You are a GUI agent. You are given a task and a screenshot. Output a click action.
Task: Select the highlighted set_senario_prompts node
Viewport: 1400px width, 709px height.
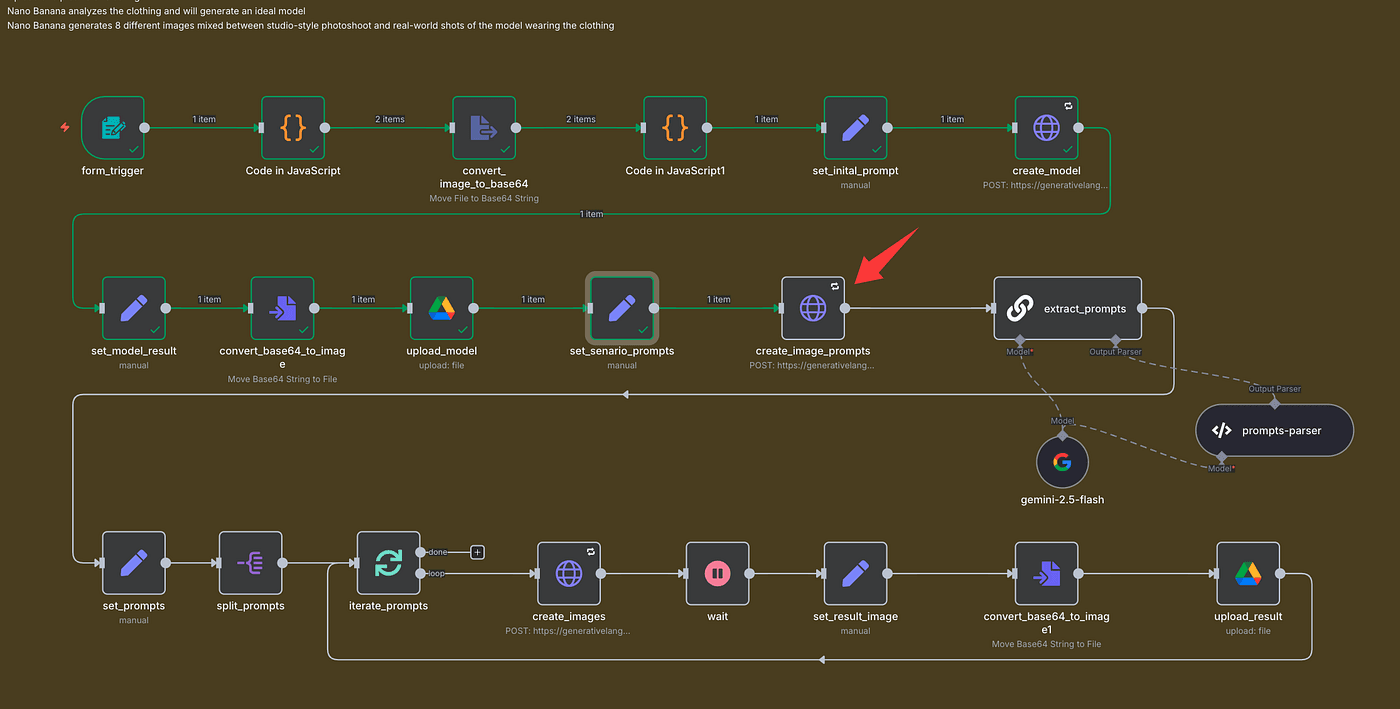coord(622,308)
